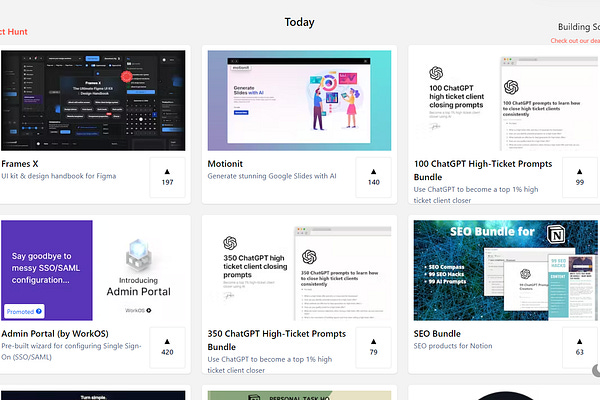The width and height of the screenshot is (600, 400).
Task: Open Motionit slides preview image
Action: pos(299,100)
